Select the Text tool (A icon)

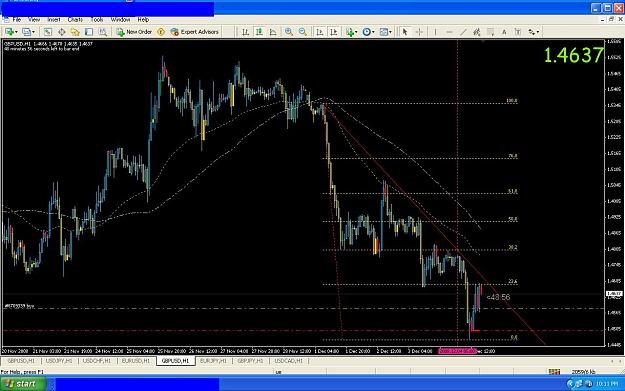[x=504, y=32]
